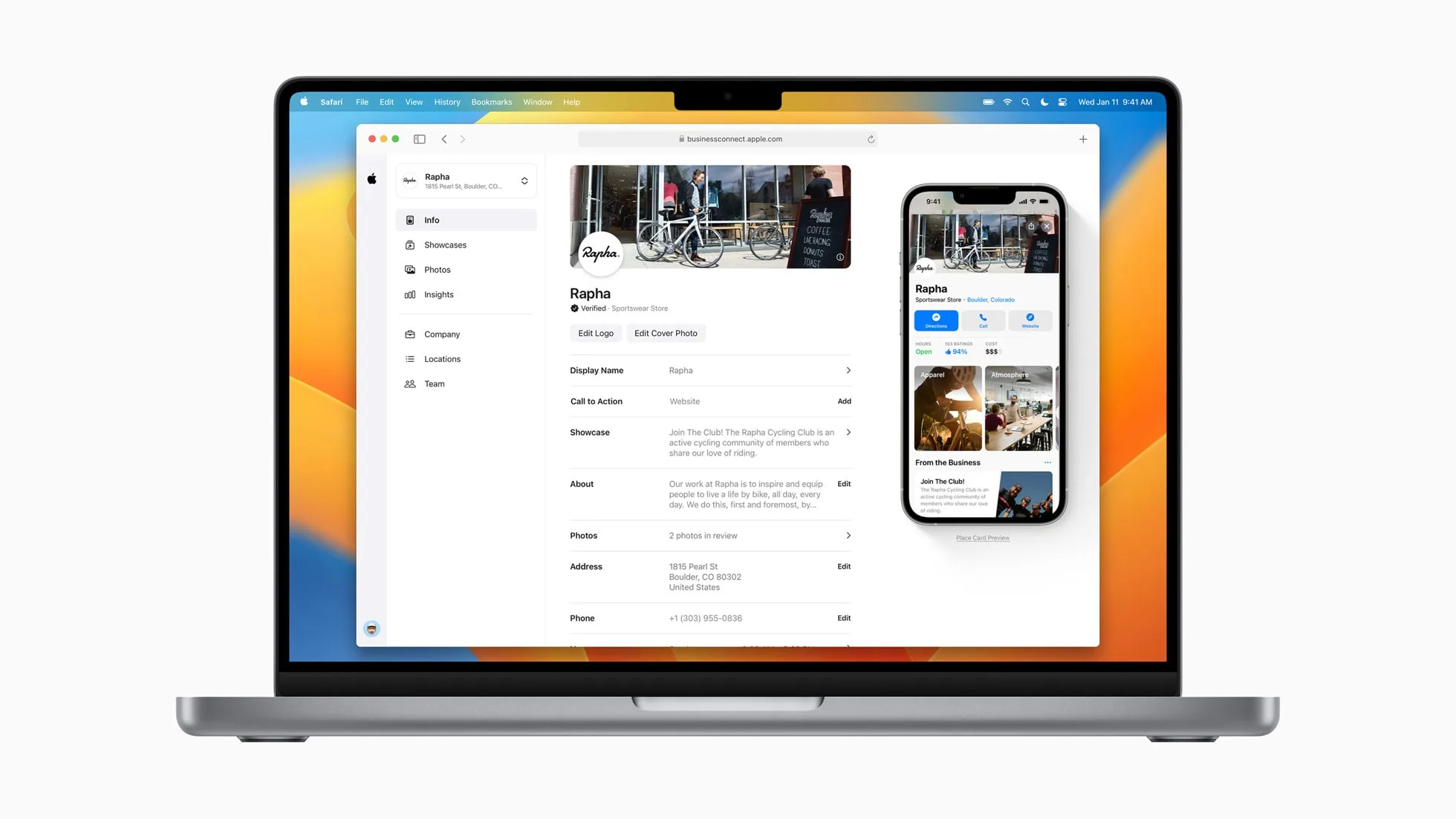Open the Locations sidebar section
The image size is (1456, 819).
pos(442,358)
